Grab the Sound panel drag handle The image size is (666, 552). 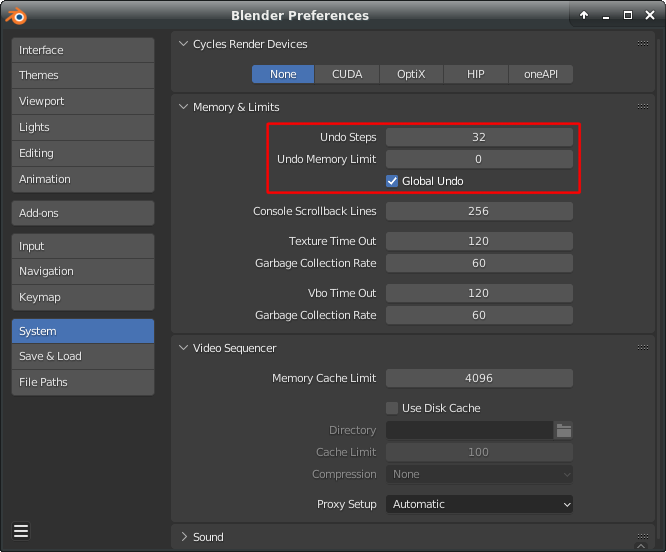643,536
